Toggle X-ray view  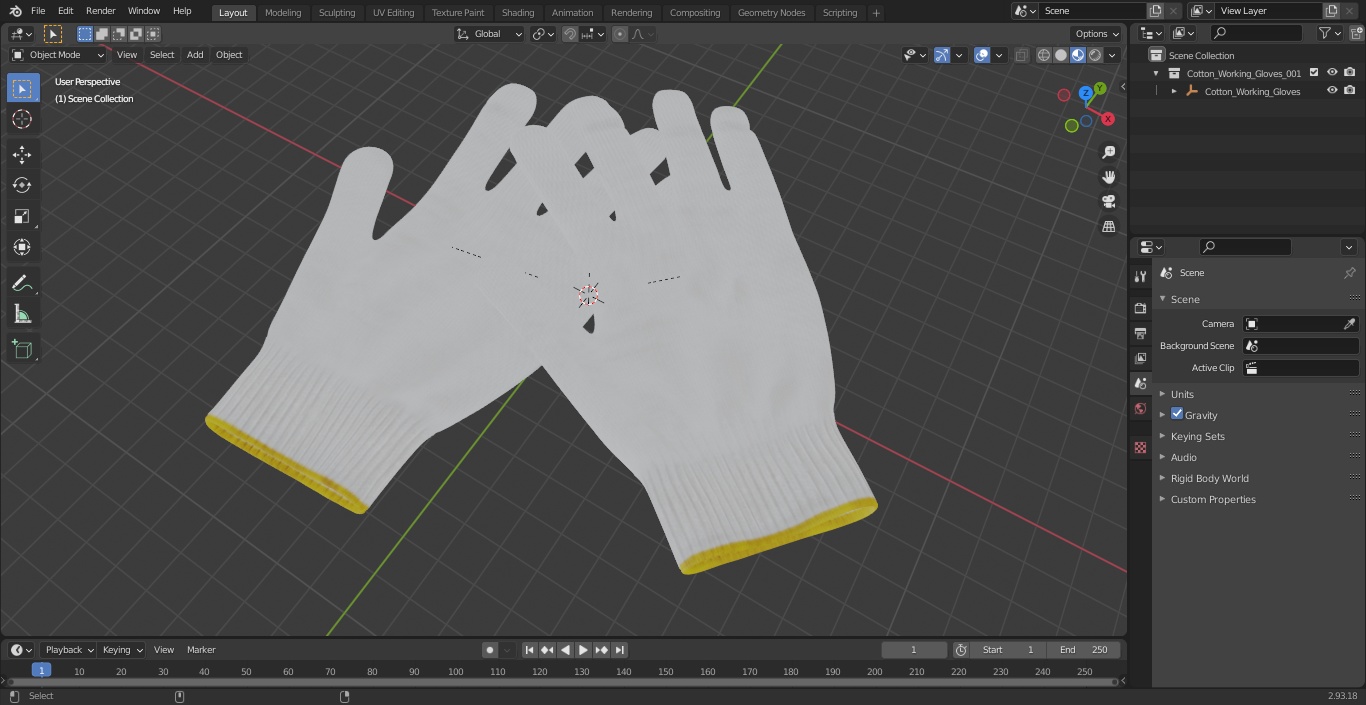(1021, 55)
